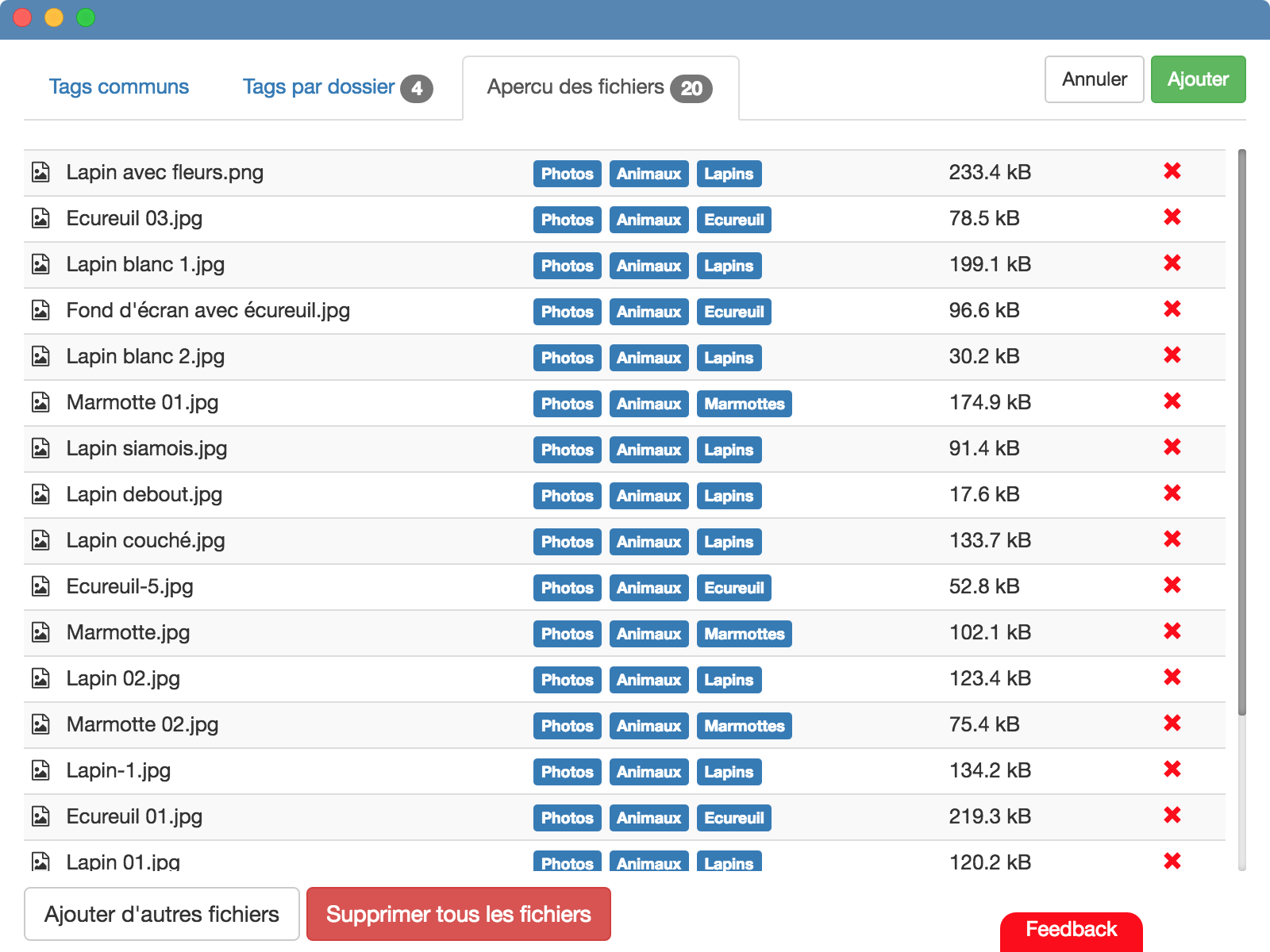The height and width of the screenshot is (952, 1270).
Task: Delete "Lapin couché.jpg" with its red X
Action: pyautogui.click(x=1172, y=540)
